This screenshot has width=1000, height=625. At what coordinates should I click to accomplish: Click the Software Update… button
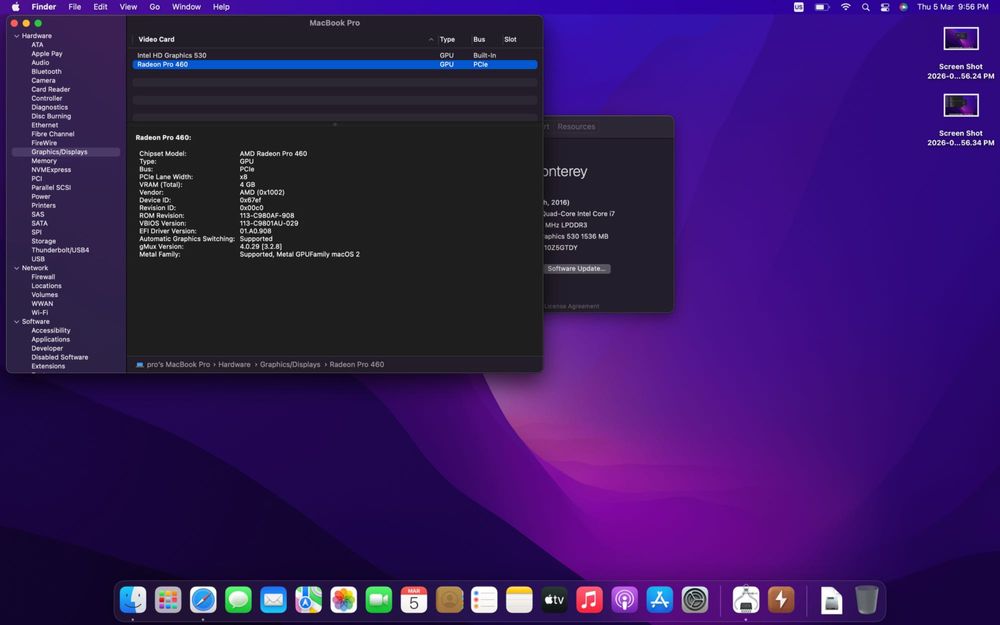point(577,269)
